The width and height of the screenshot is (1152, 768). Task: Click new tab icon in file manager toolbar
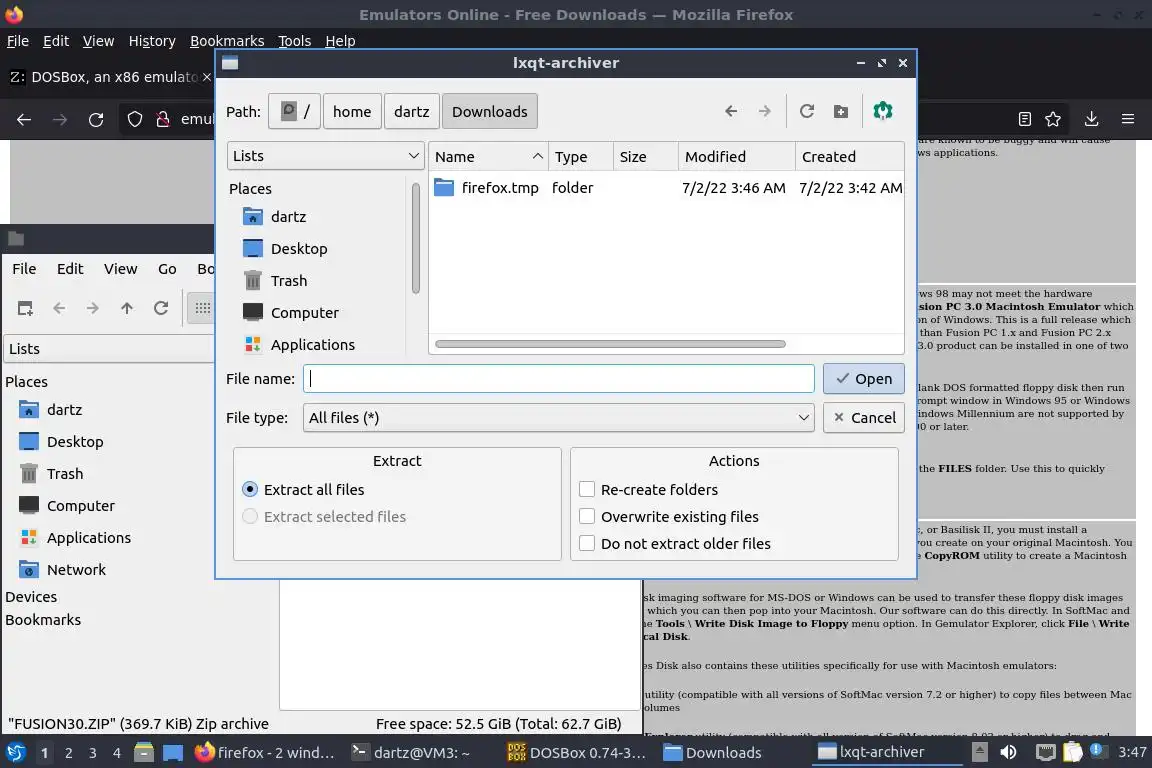pyautogui.click(x=25, y=308)
